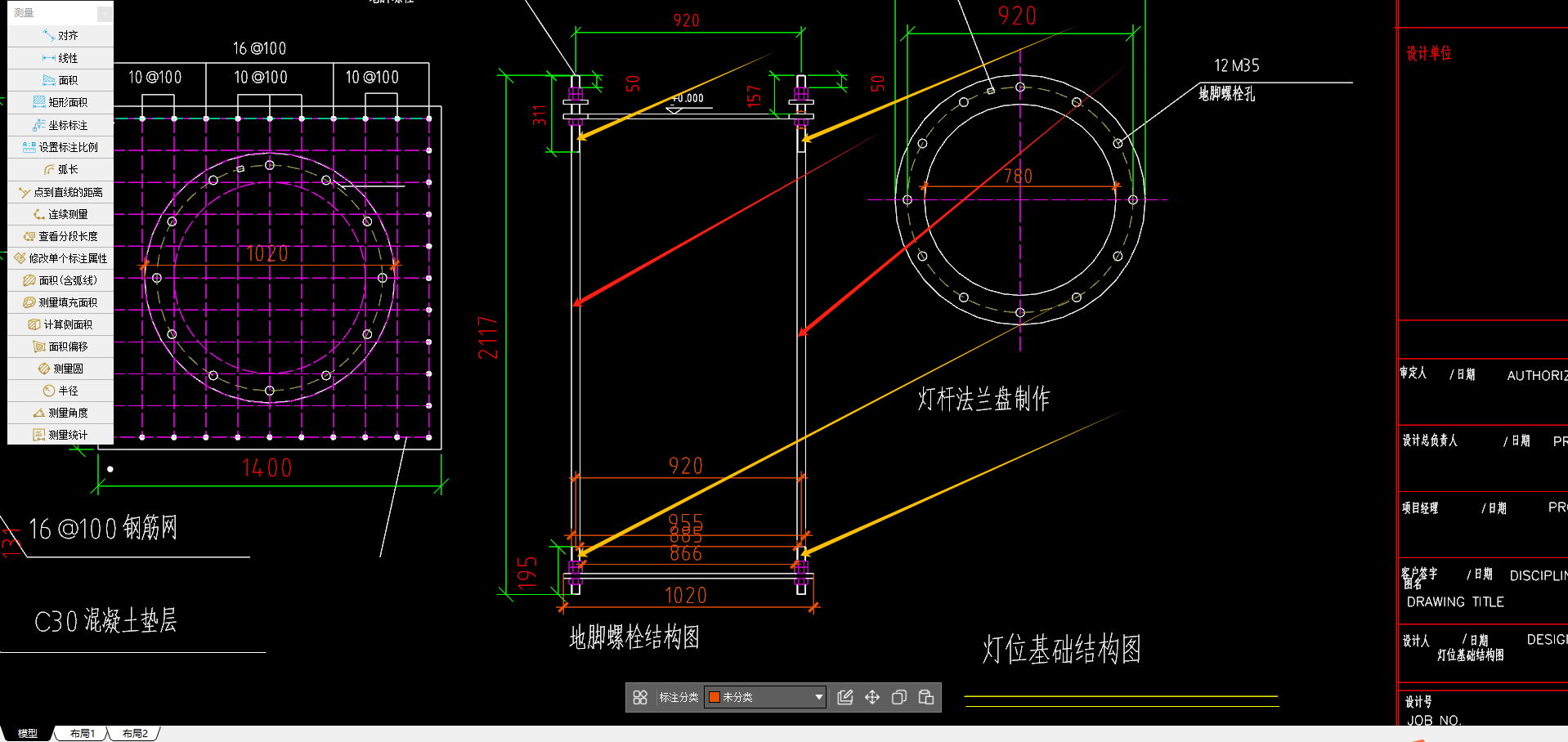
Task: Click the 1020 dimension inside rebar circle
Action: (x=267, y=253)
